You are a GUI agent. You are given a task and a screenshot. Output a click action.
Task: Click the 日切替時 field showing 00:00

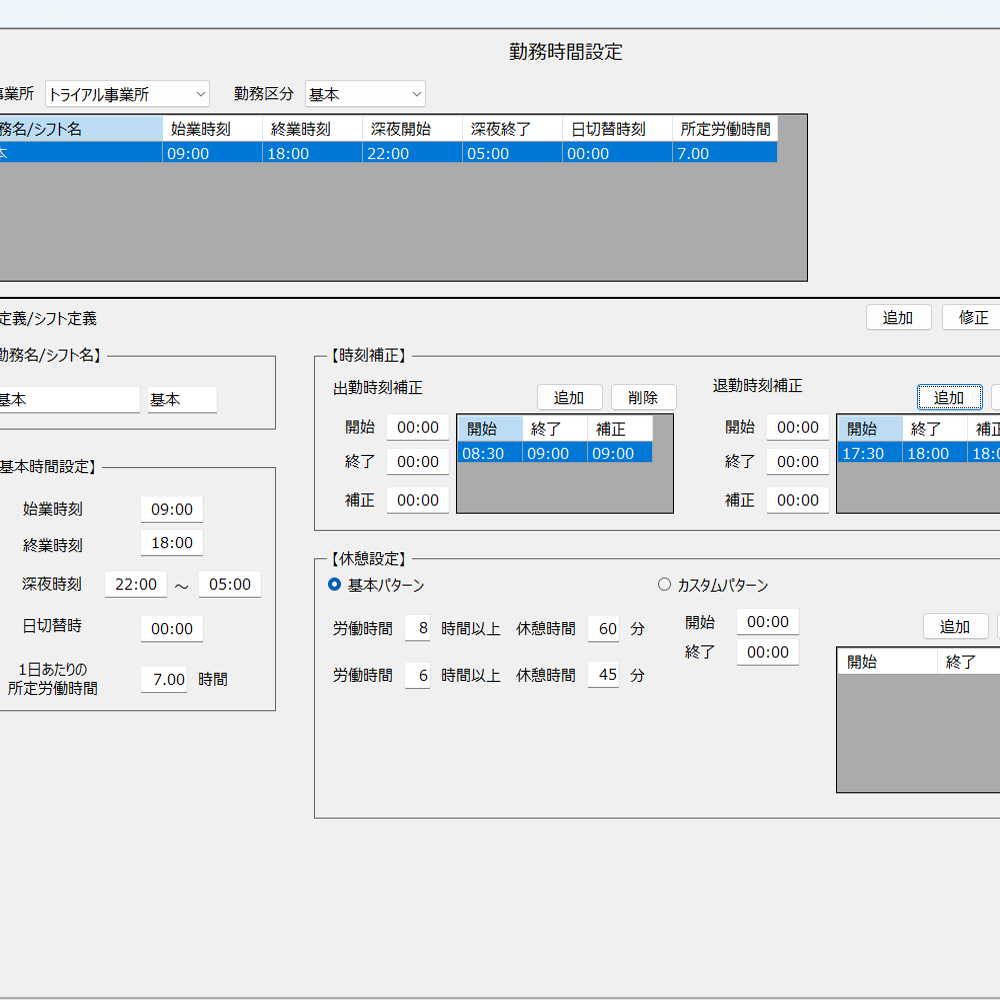click(171, 628)
